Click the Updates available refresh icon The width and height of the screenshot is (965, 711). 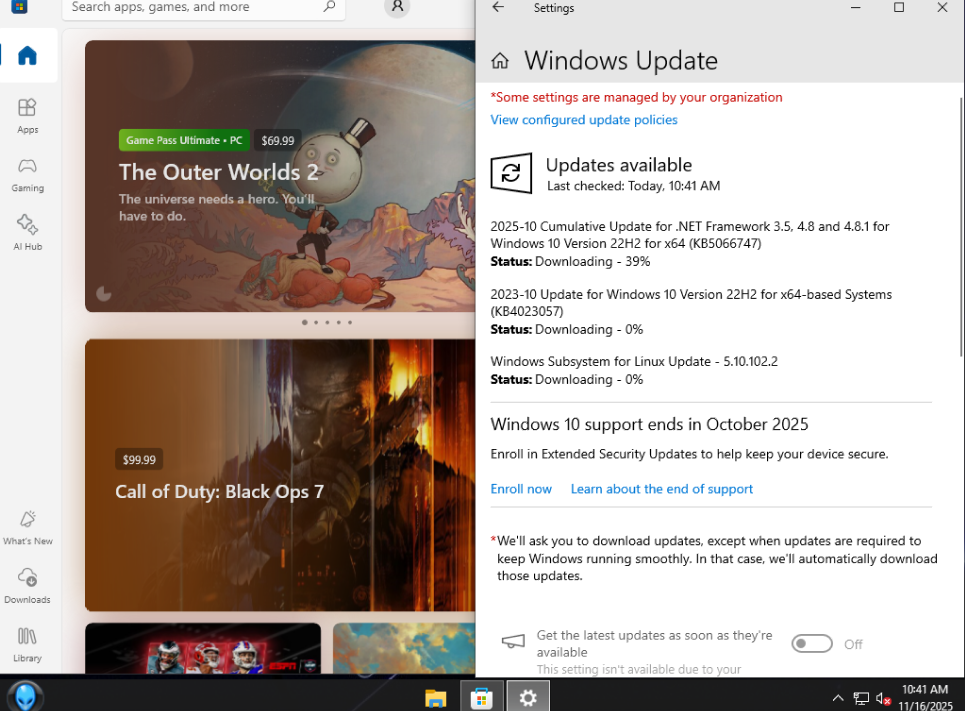pos(511,173)
